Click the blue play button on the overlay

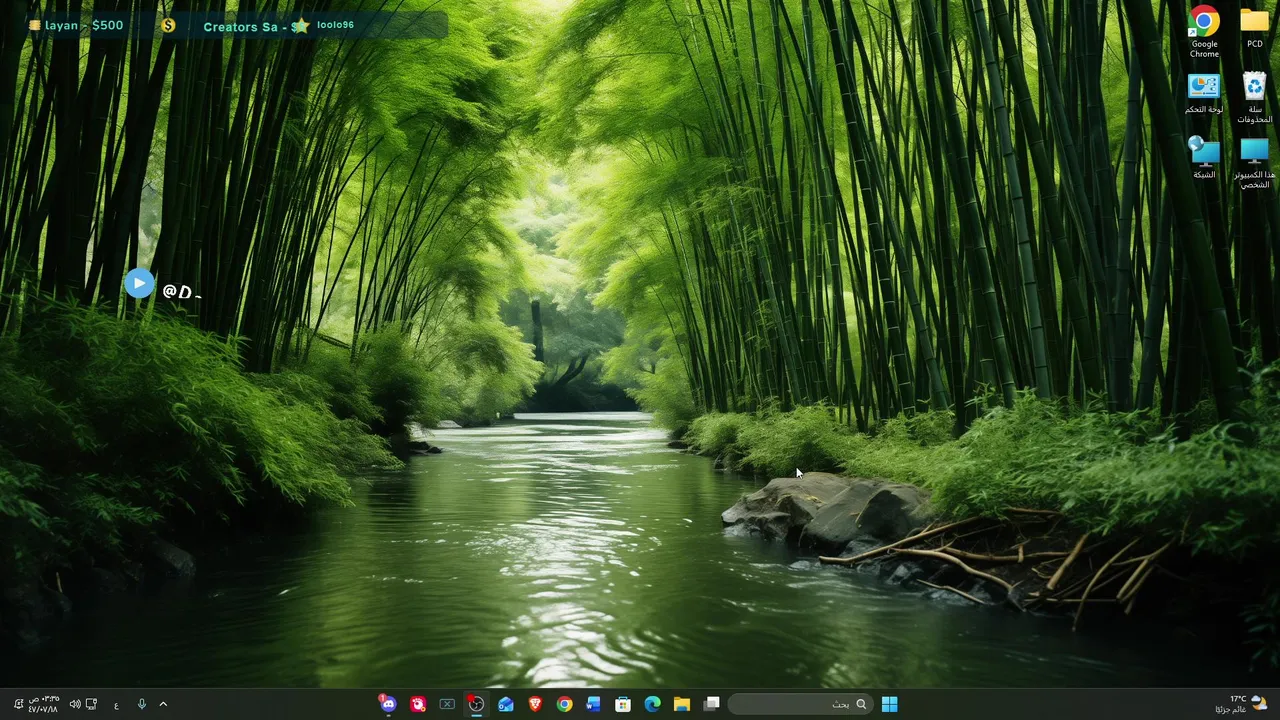coord(139,284)
